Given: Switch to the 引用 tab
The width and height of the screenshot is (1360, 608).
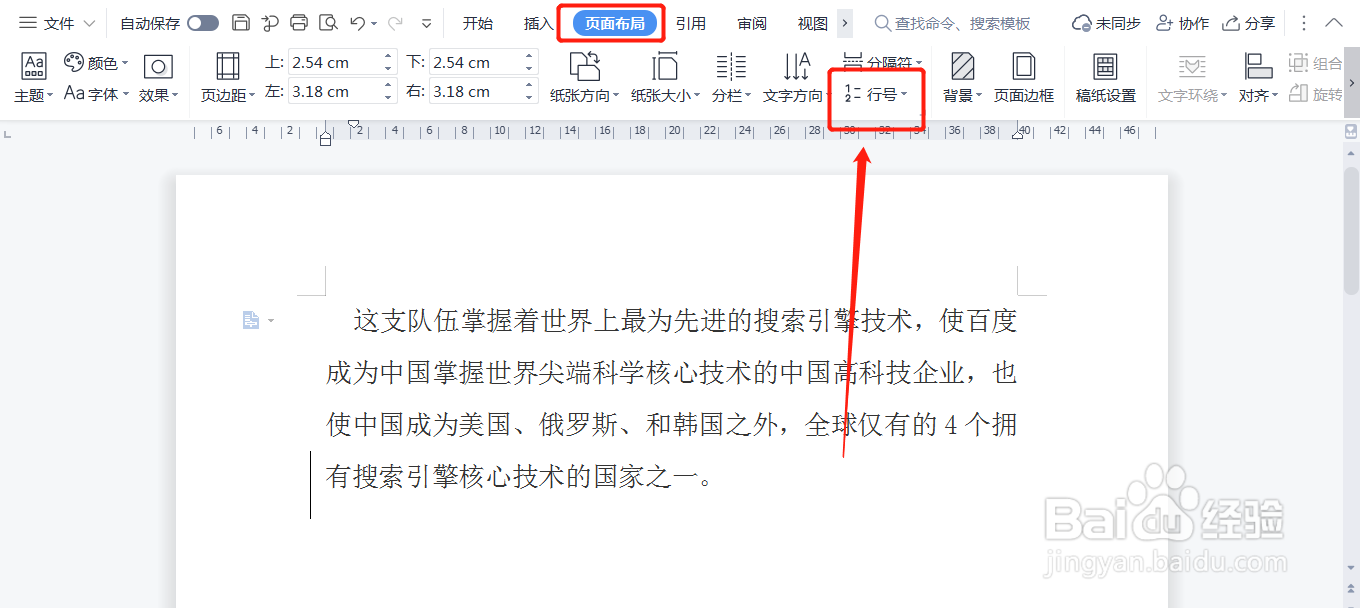Looking at the screenshot, I should pos(690,23).
